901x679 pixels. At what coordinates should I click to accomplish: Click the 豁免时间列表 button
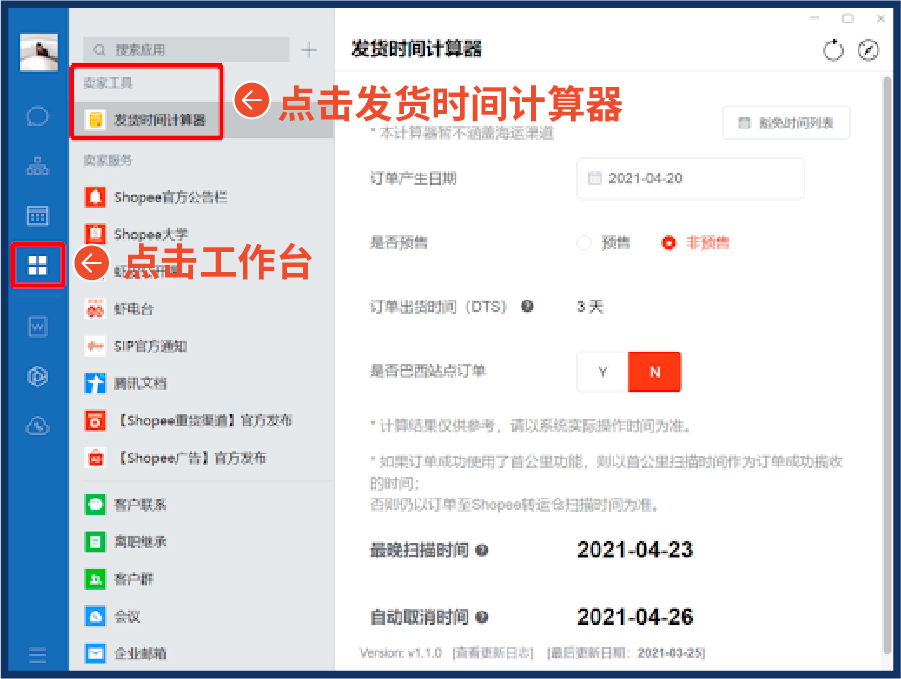(x=786, y=123)
